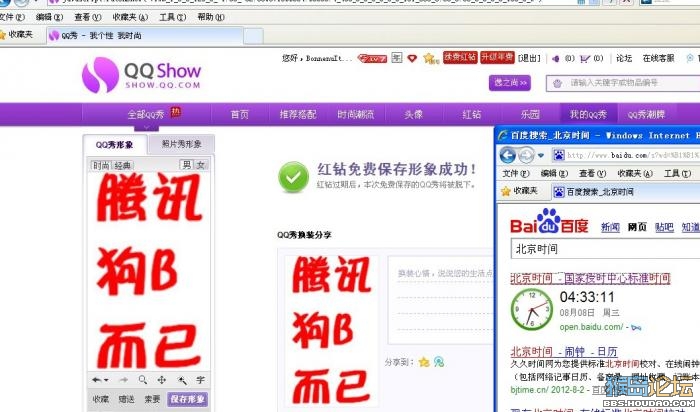The height and width of the screenshot is (412, 700).
Task: Click the QQ Show keyword search field
Action: (623, 83)
